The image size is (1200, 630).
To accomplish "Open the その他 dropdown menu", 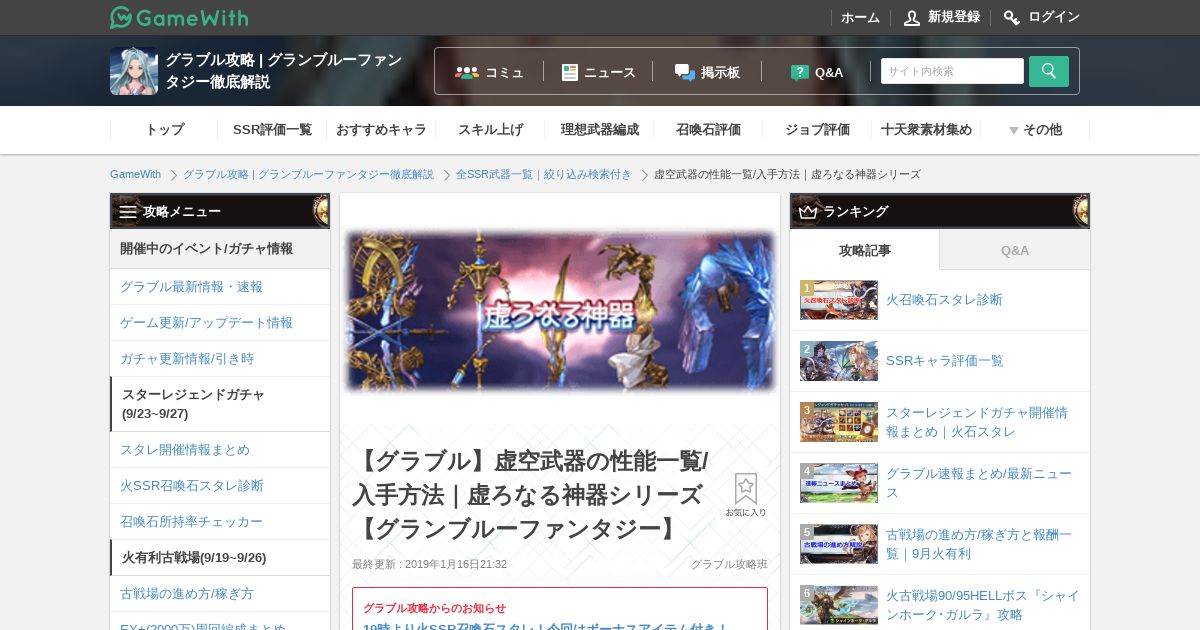I will 1035,130.
